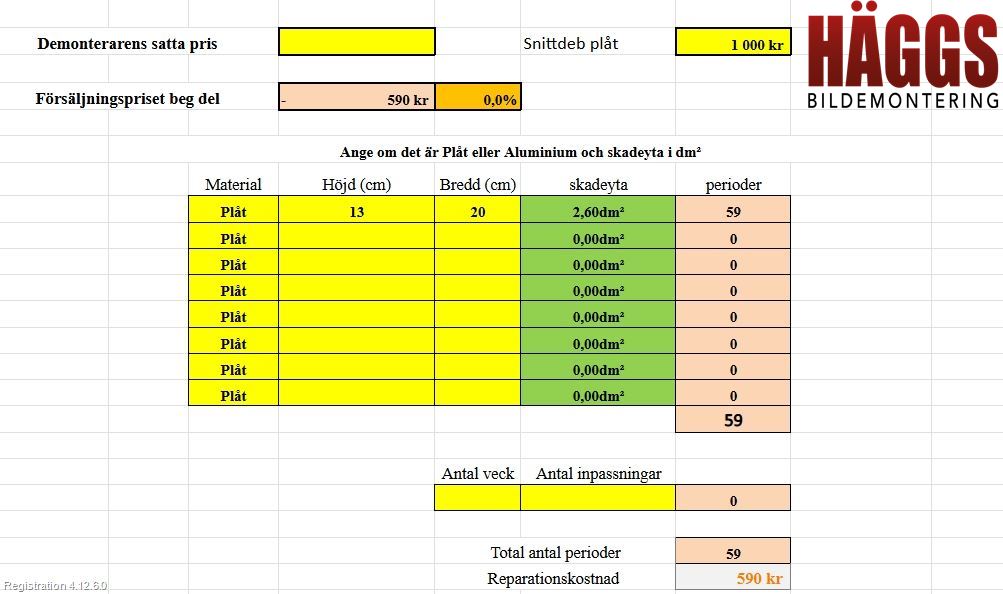Screen dimensions: 1003x594
Task: Open the second row Plåt material cell
Action: click(x=233, y=236)
